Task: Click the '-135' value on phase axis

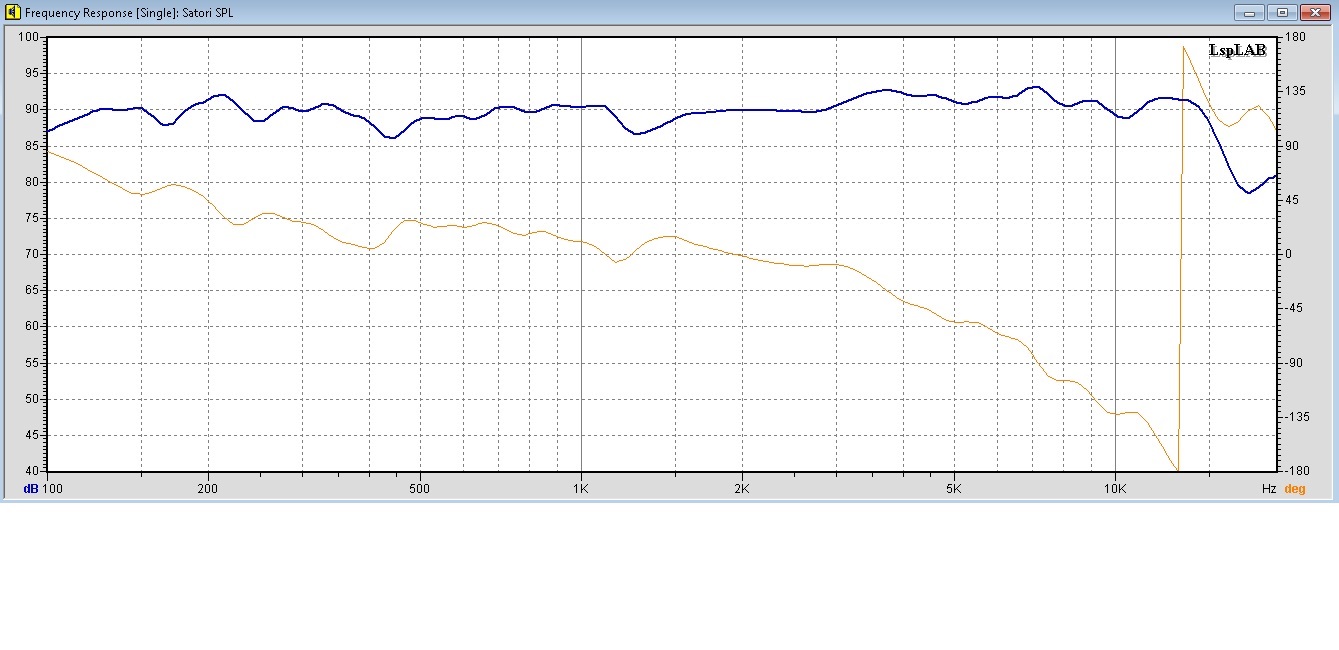Action: coord(1297,417)
